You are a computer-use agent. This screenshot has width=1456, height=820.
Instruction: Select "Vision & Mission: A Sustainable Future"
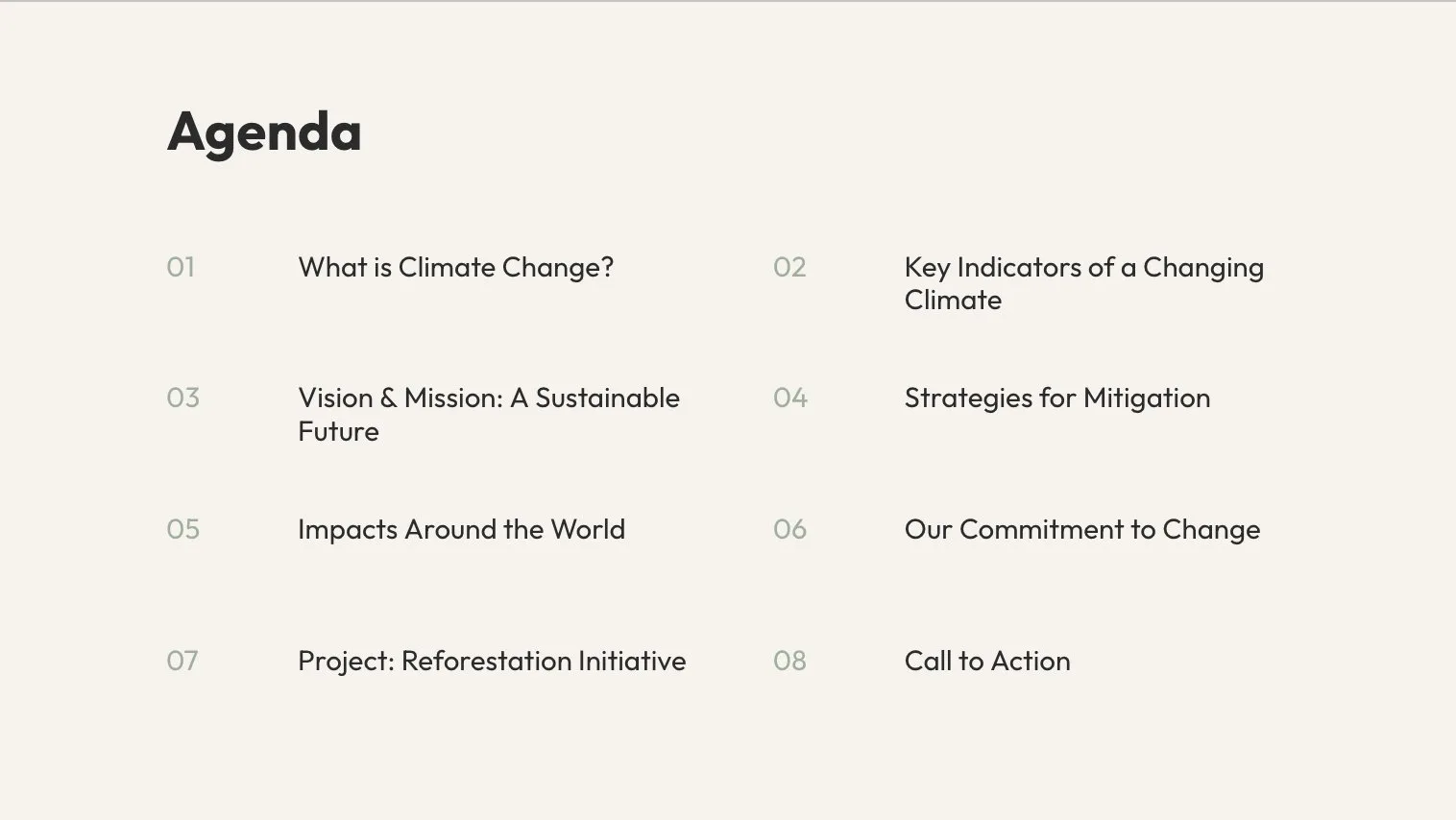click(489, 414)
